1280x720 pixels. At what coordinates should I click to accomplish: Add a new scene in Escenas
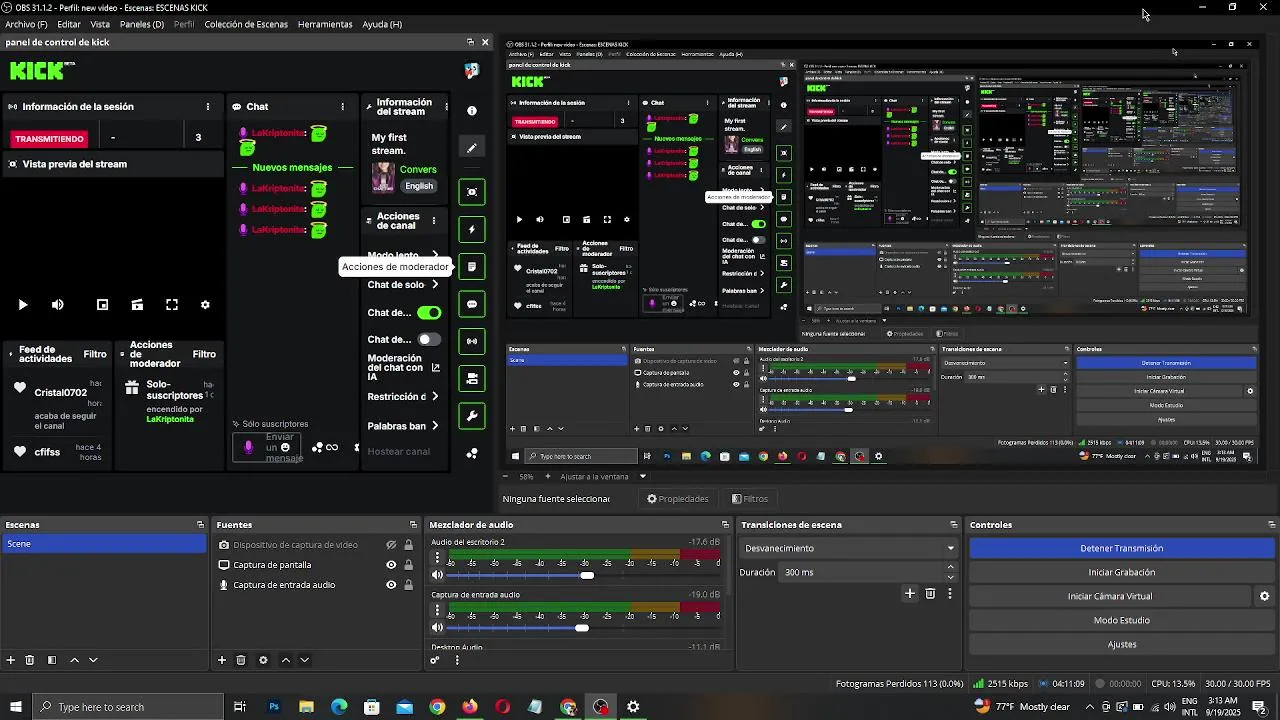11,660
